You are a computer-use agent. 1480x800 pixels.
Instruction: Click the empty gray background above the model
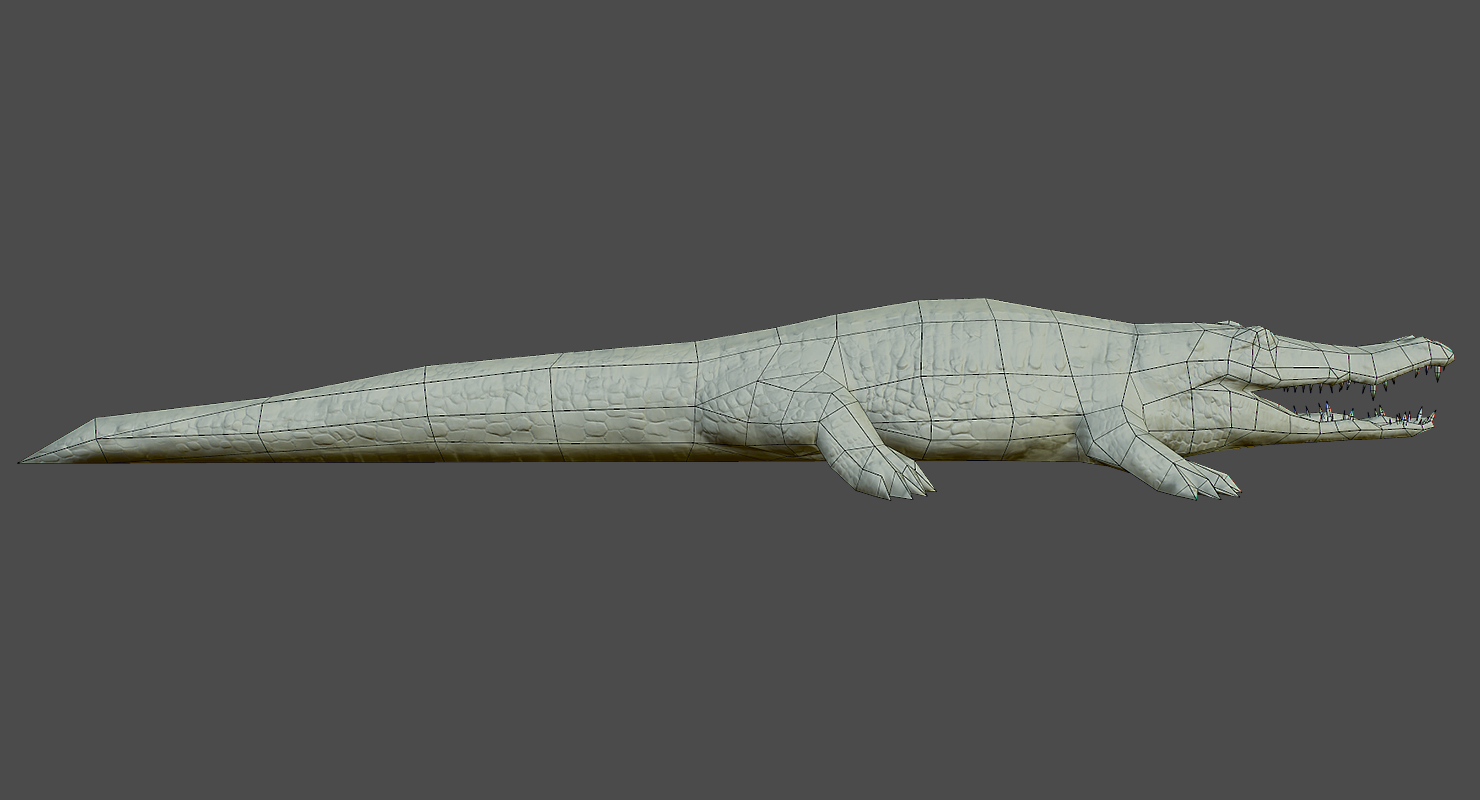(x=740, y=150)
